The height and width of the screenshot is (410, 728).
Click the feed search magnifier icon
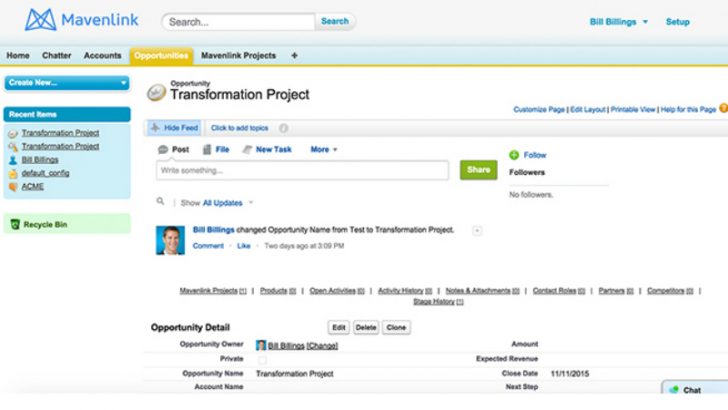click(x=160, y=201)
